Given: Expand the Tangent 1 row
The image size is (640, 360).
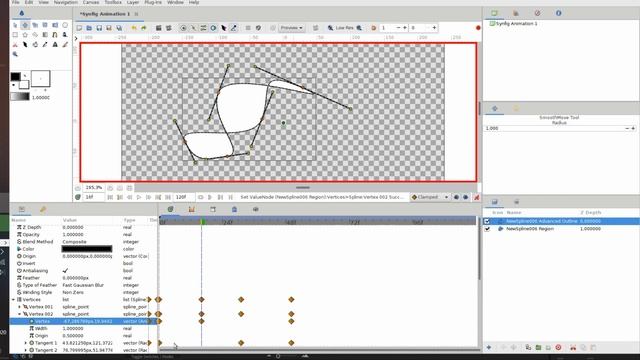Looking at the screenshot, I should 26,343.
